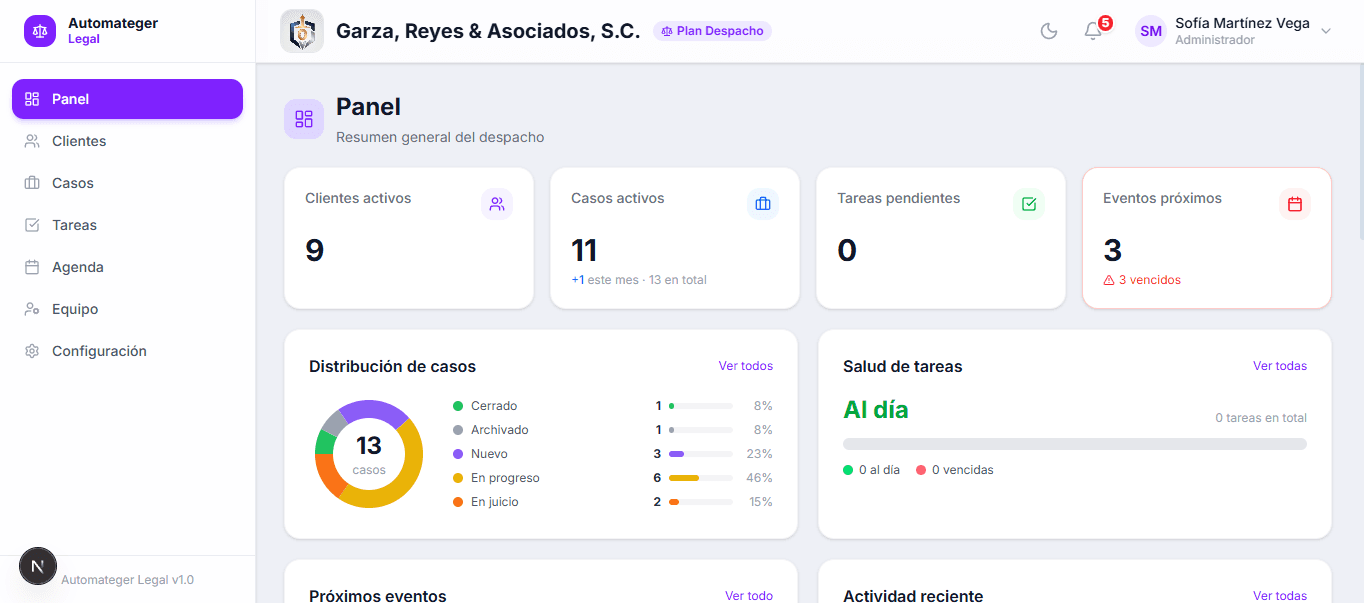Open the Equipo team section
1364x603 pixels.
(75, 309)
